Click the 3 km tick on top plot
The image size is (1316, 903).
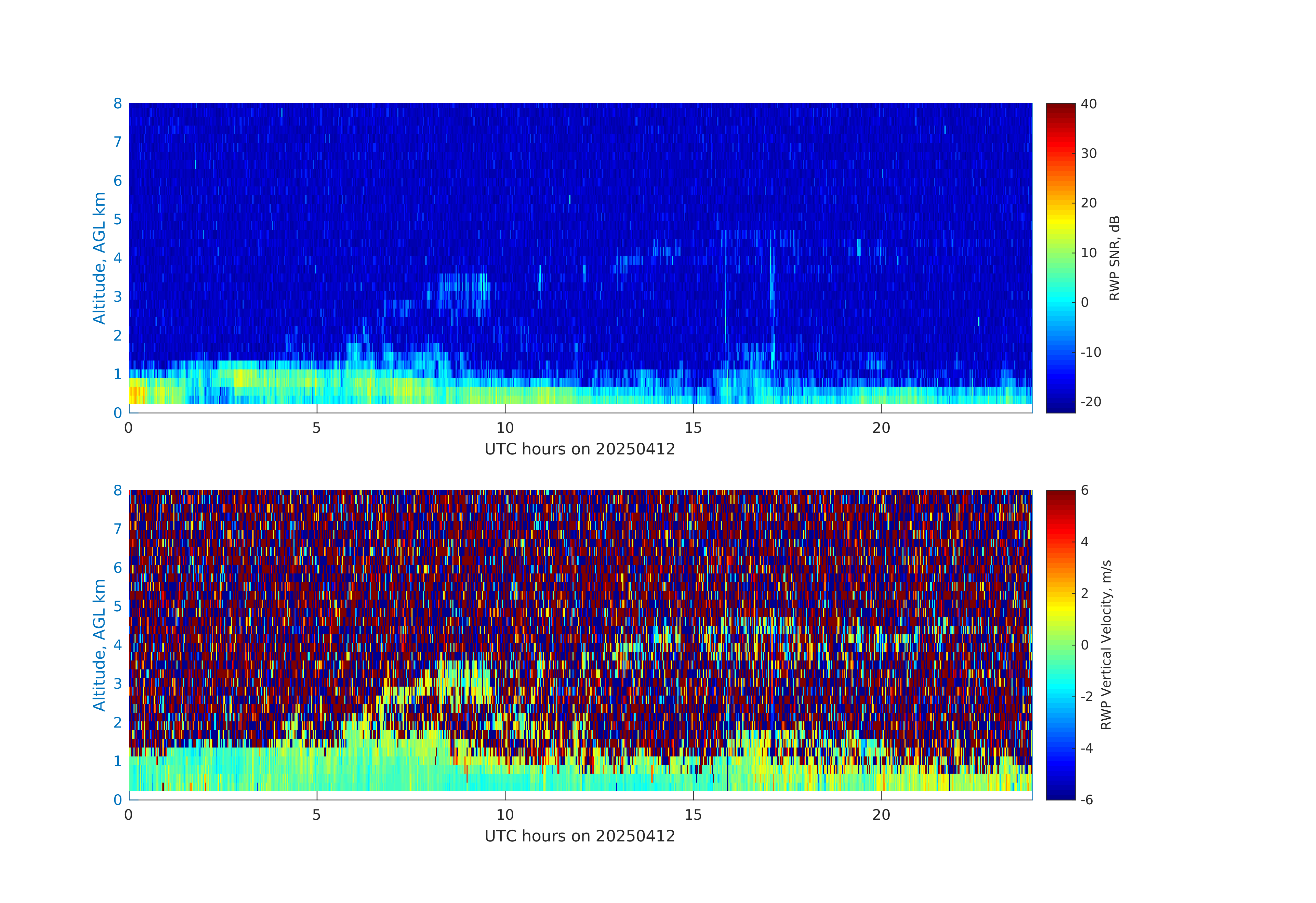pyautogui.click(x=118, y=297)
